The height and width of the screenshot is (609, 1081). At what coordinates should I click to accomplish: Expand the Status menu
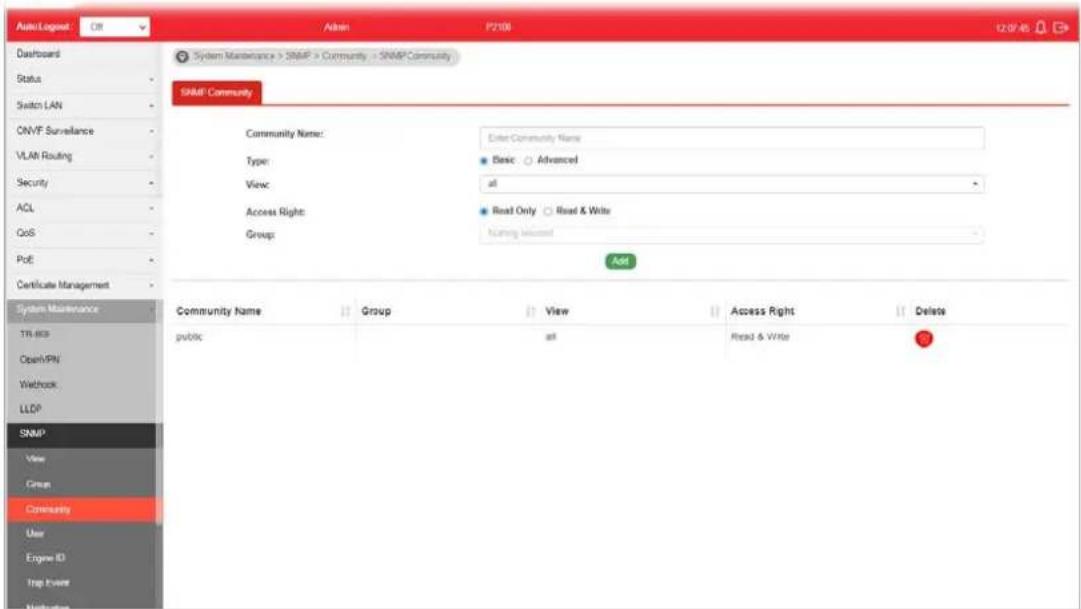pos(84,79)
